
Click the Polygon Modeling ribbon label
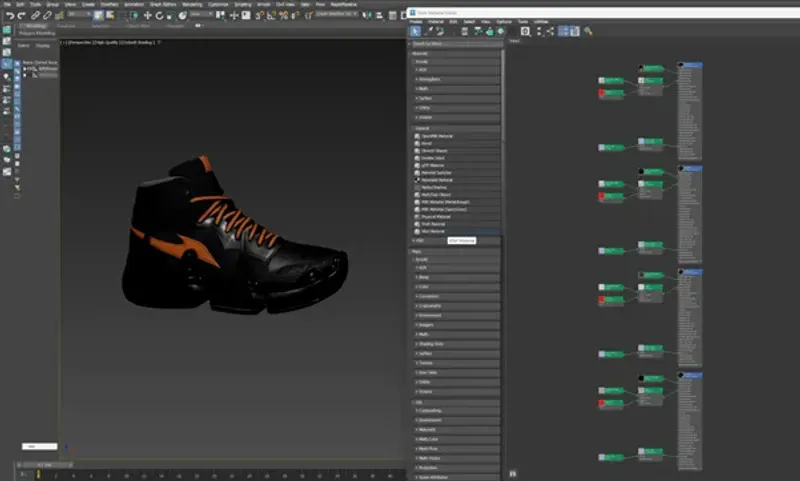coord(37,33)
